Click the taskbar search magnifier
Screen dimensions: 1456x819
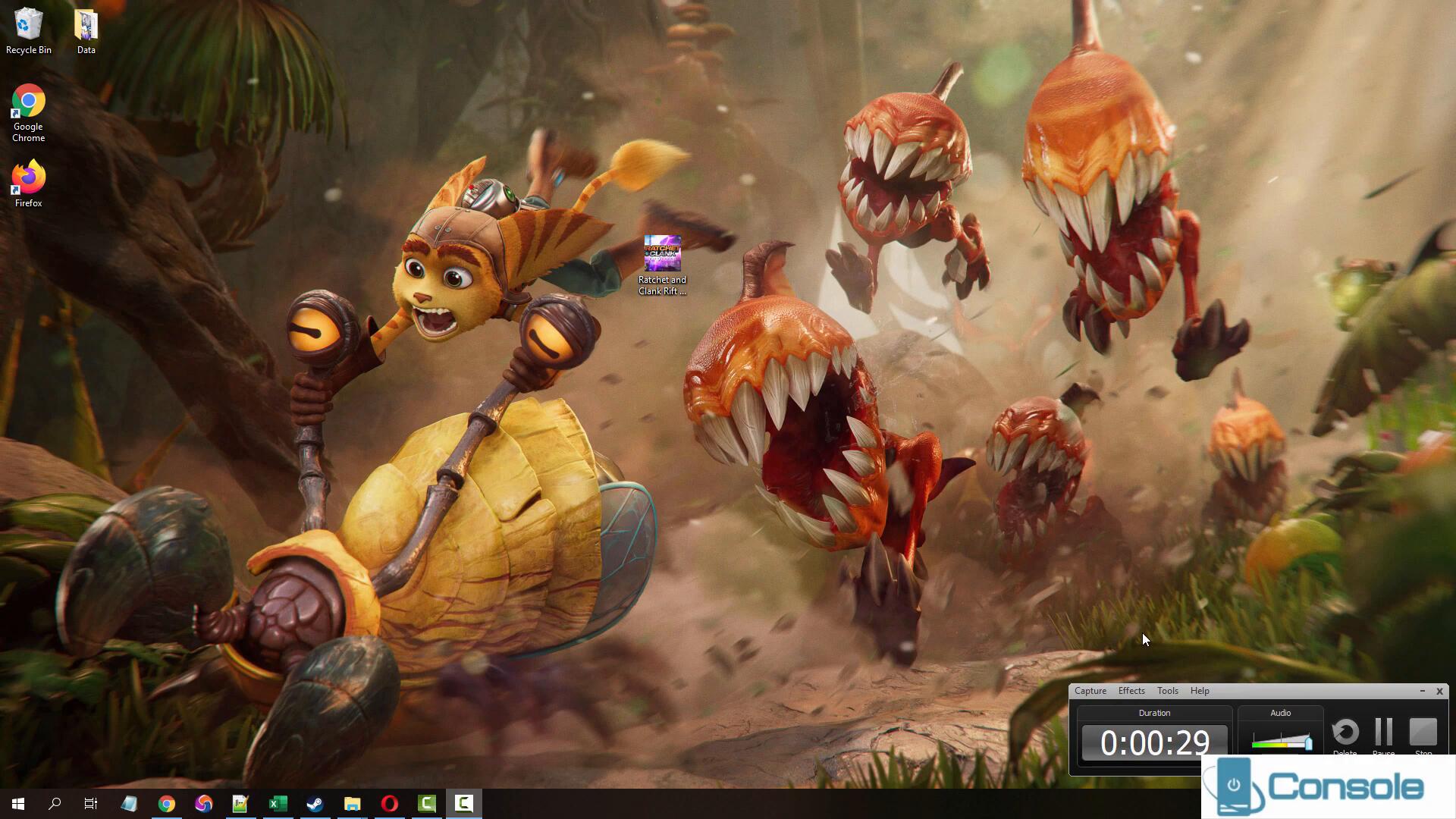tap(55, 804)
